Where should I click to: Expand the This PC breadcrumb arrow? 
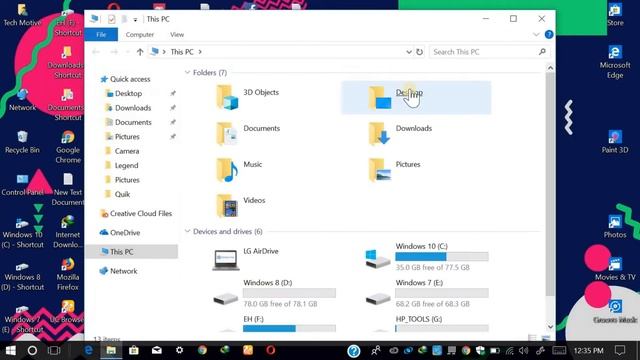pyautogui.click(x=200, y=52)
